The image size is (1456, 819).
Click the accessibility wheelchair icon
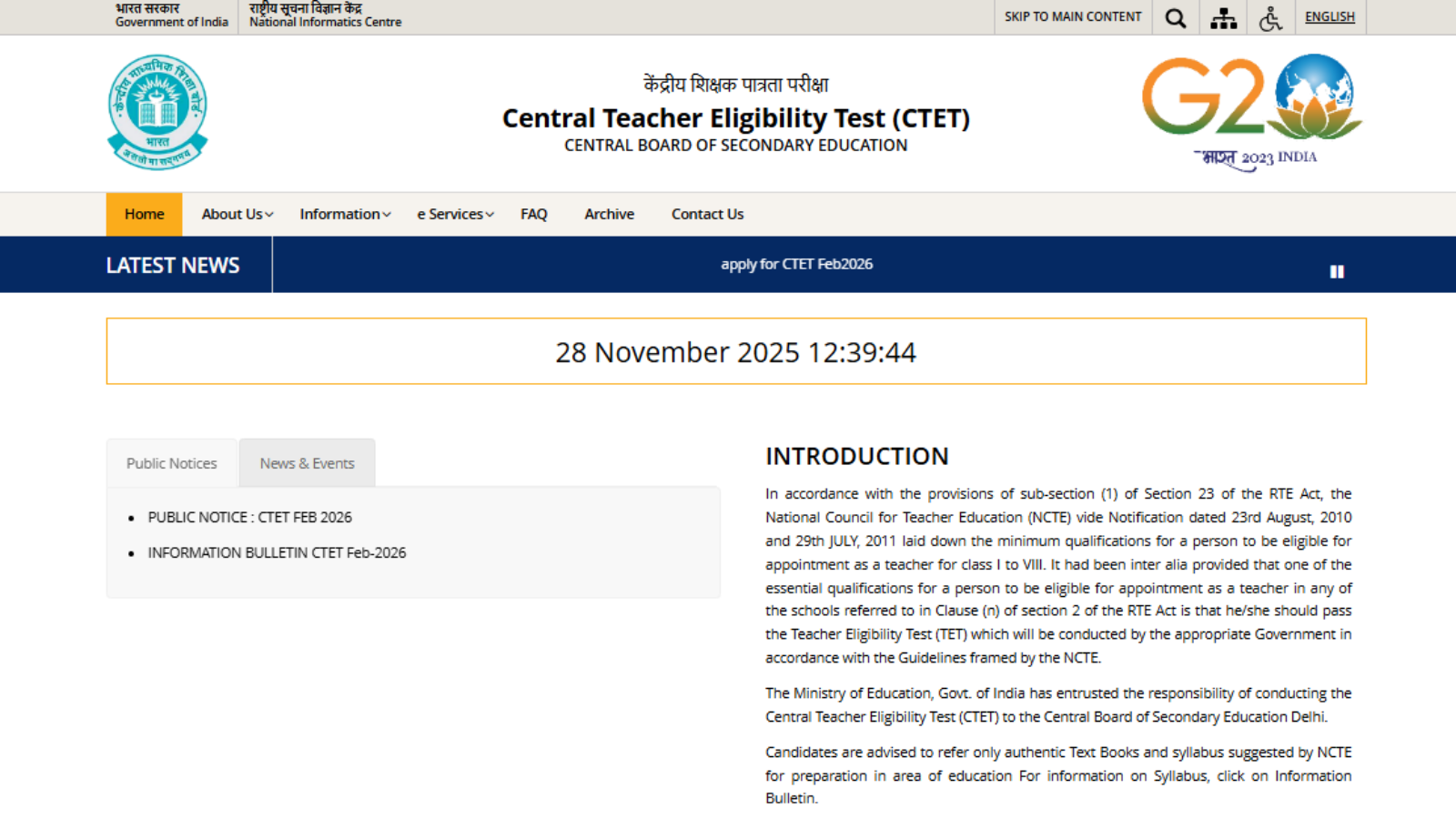pos(1270,18)
